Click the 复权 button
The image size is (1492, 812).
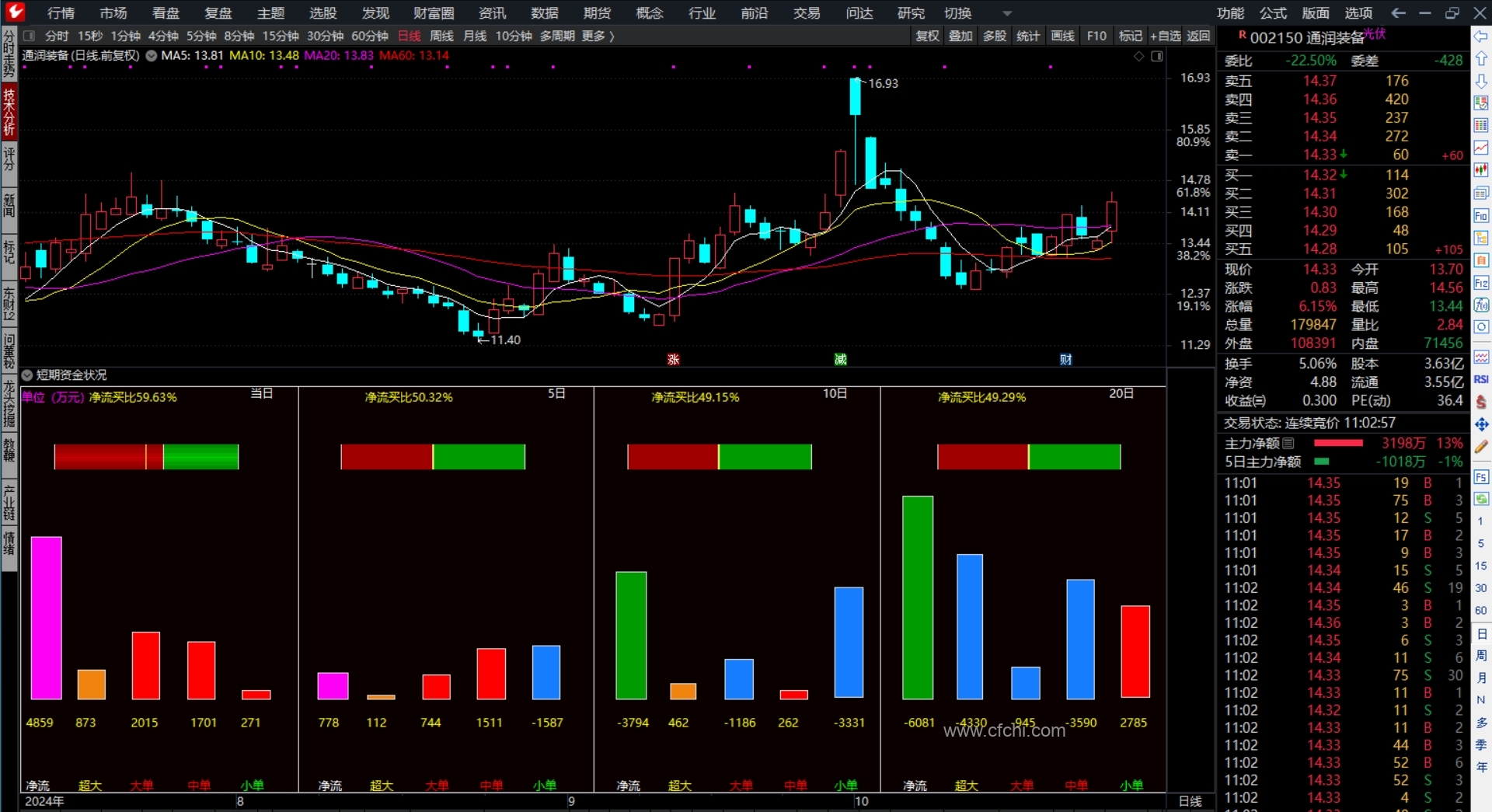pyautogui.click(x=927, y=36)
